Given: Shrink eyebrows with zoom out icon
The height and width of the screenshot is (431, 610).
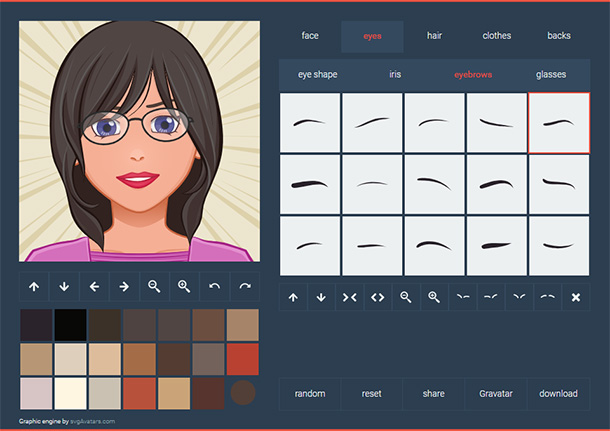Looking at the screenshot, I should coord(406,298).
